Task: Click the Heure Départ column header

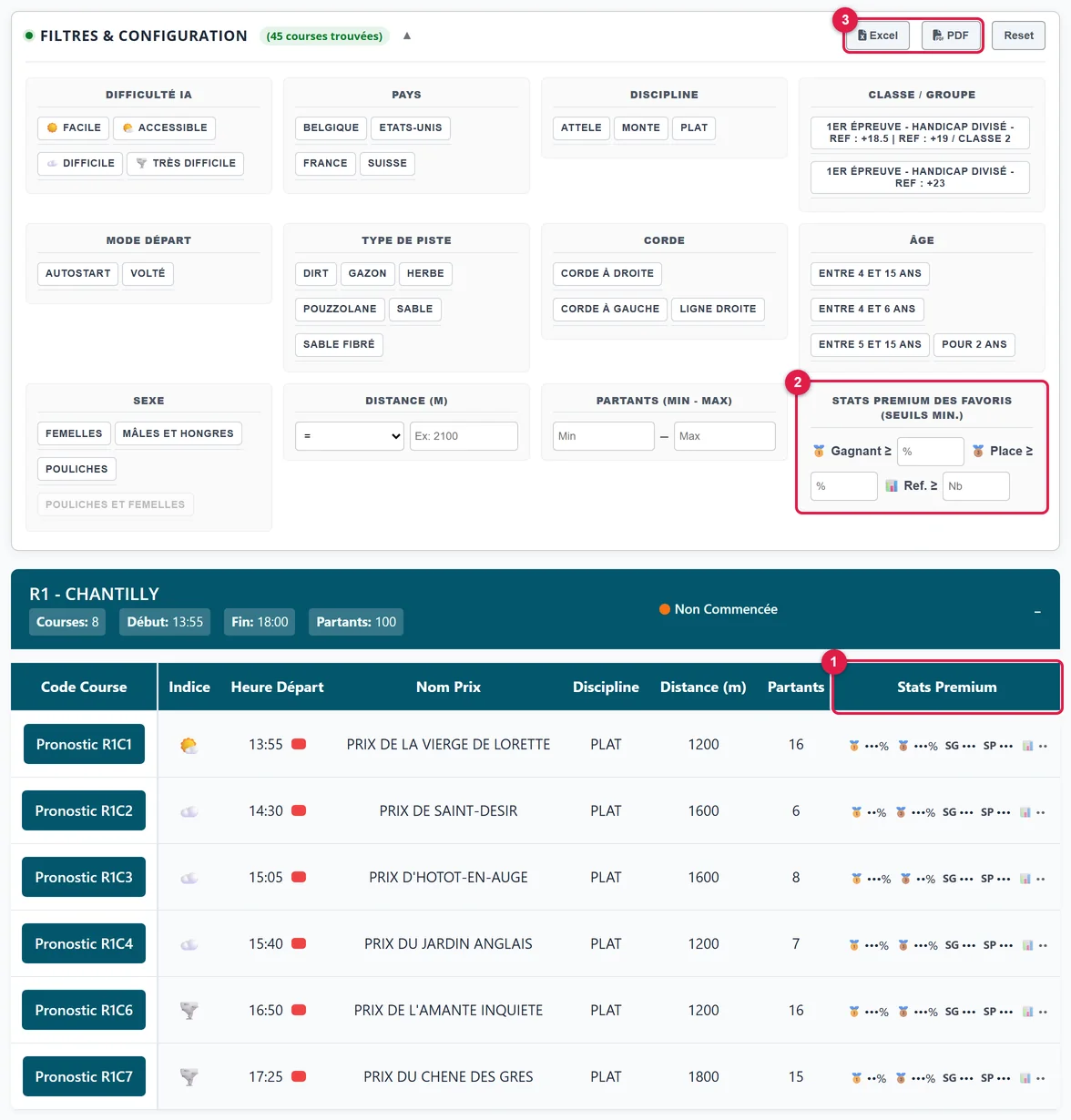Action: point(278,687)
